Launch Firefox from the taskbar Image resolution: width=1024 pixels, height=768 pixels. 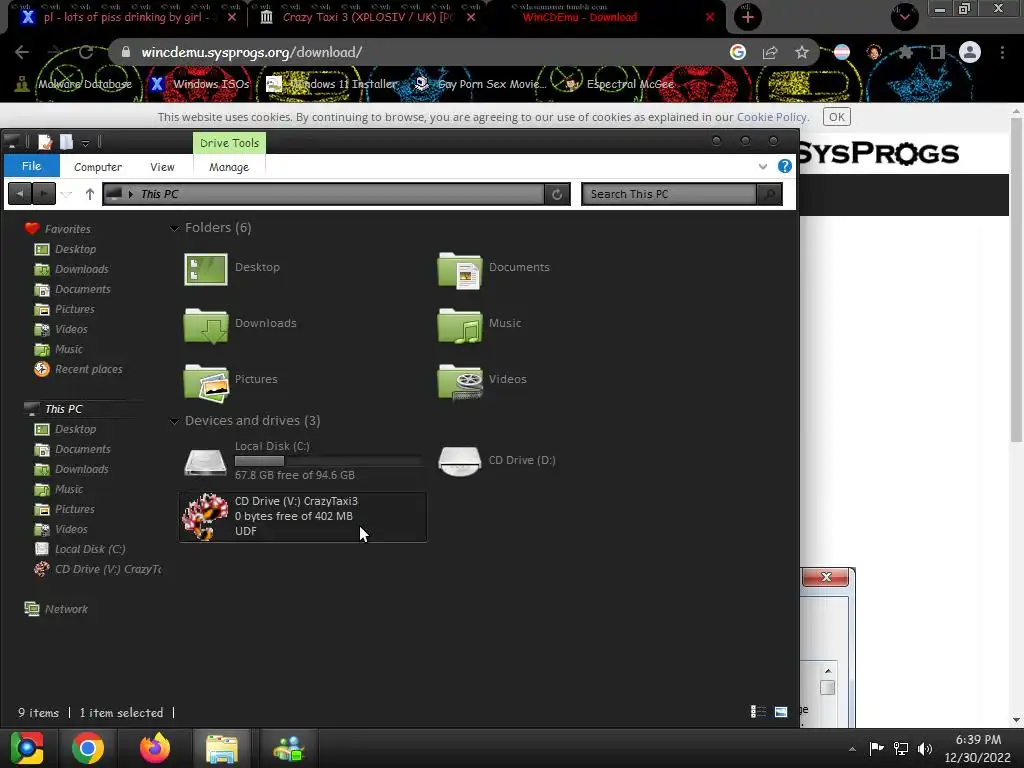pos(154,748)
